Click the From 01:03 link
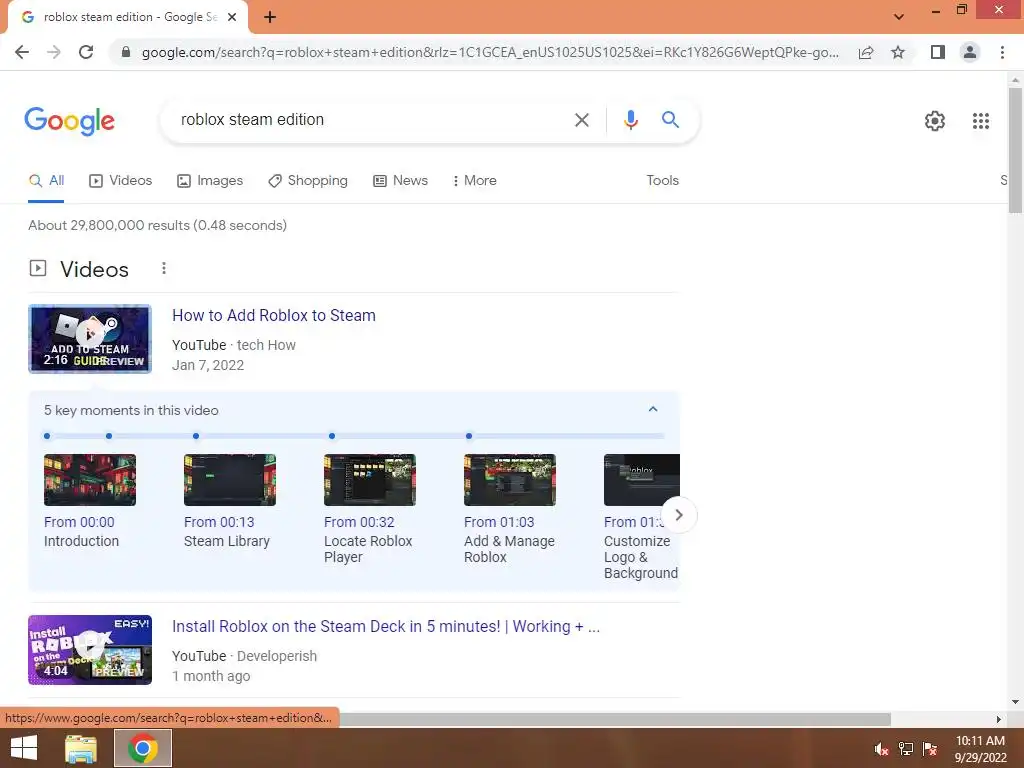The image size is (1024, 768). 499,522
